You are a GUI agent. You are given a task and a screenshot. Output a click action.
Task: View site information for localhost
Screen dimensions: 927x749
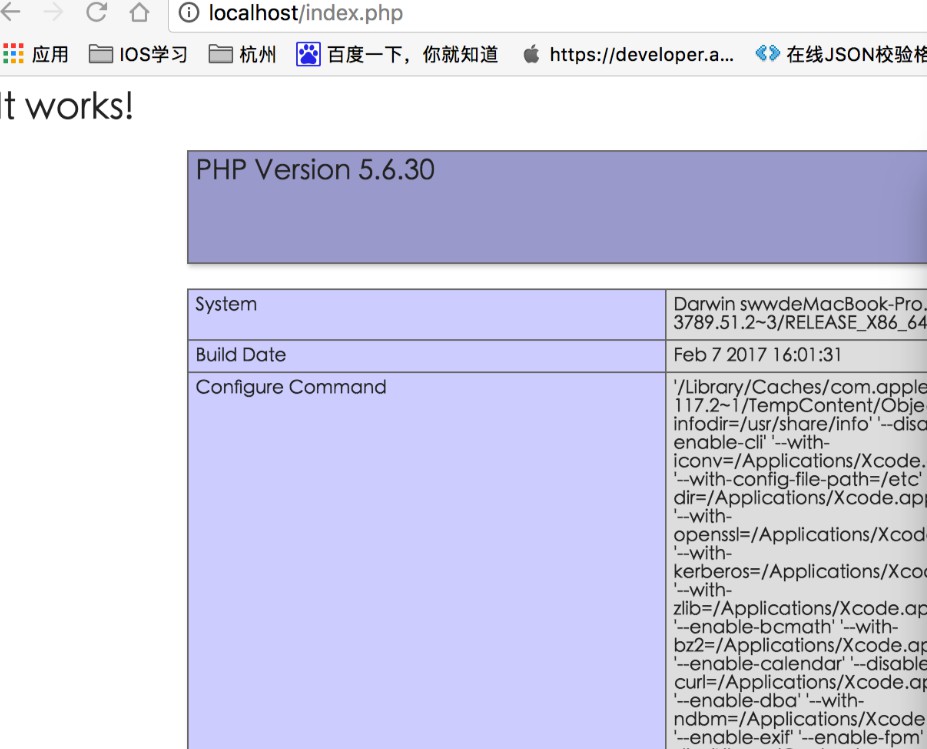pyautogui.click(x=189, y=13)
